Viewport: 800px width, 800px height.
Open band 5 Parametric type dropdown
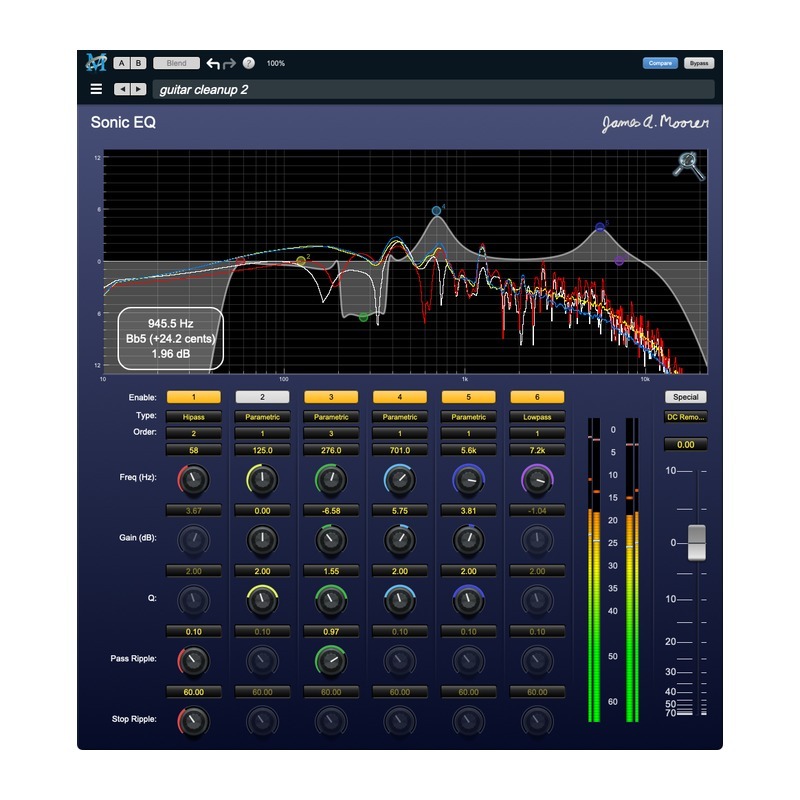coord(468,417)
